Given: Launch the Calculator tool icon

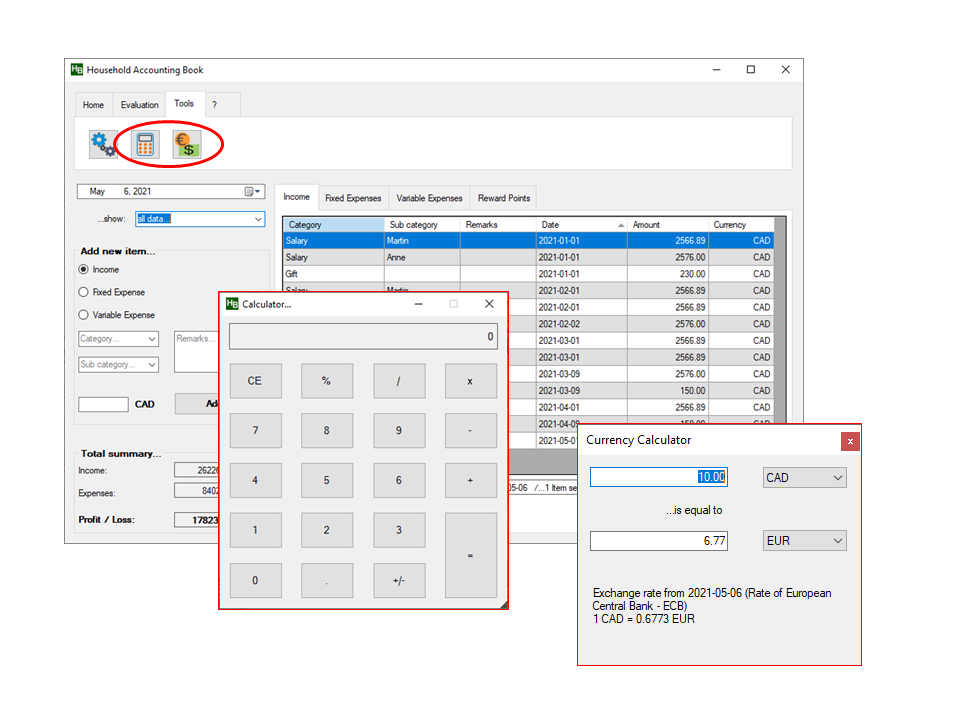Looking at the screenshot, I should 146,145.
